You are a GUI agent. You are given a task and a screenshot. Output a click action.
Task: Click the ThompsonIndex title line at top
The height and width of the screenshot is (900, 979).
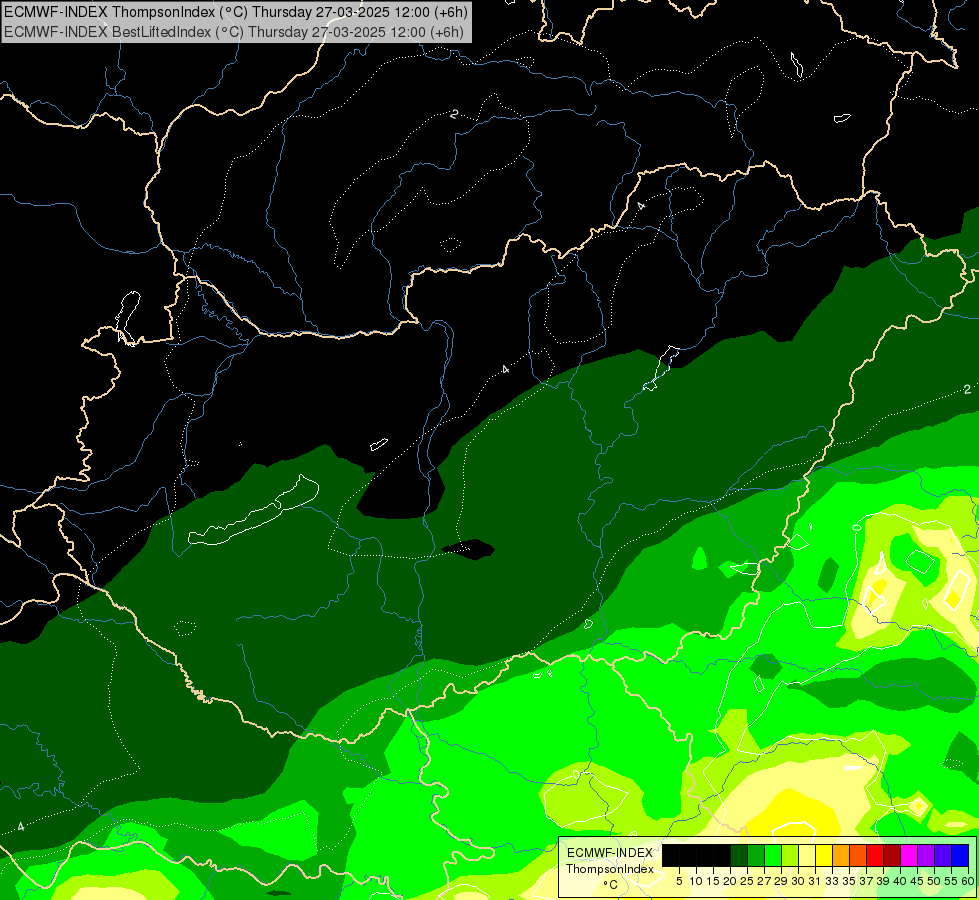(235, 11)
